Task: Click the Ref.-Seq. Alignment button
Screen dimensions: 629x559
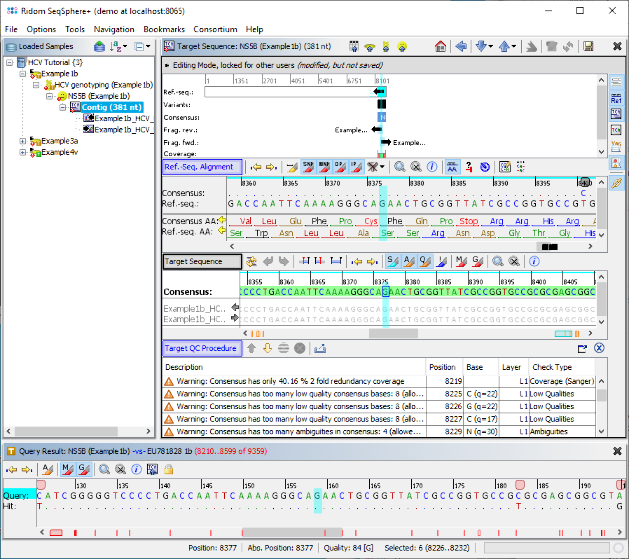Action: [201, 167]
